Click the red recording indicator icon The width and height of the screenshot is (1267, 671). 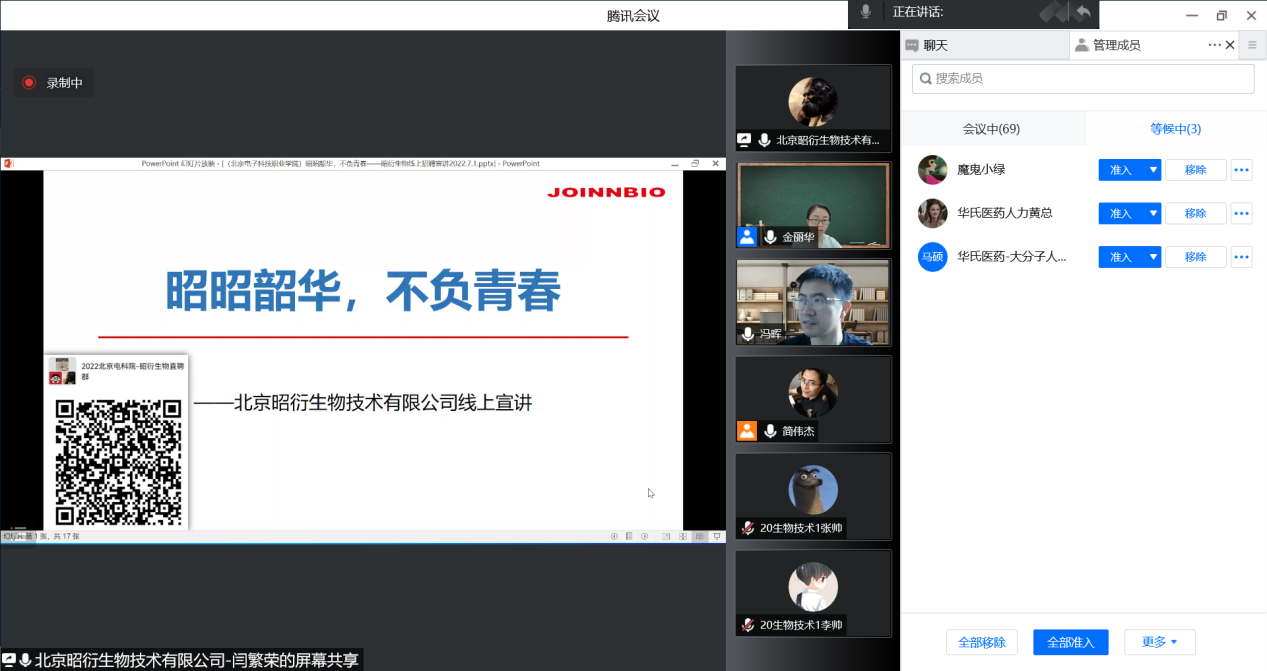pos(29,83)
